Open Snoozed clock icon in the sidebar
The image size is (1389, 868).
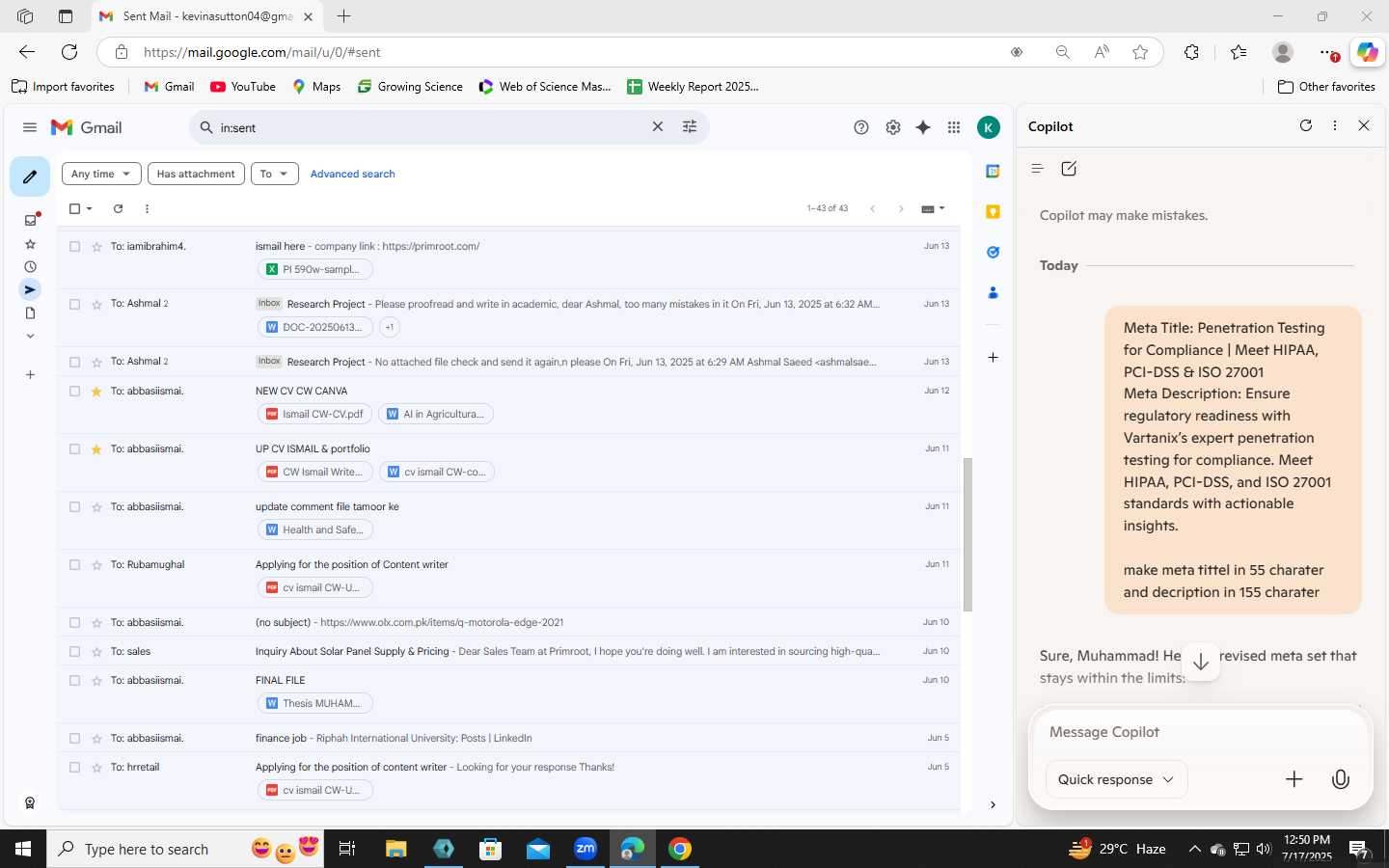(30, 267)
